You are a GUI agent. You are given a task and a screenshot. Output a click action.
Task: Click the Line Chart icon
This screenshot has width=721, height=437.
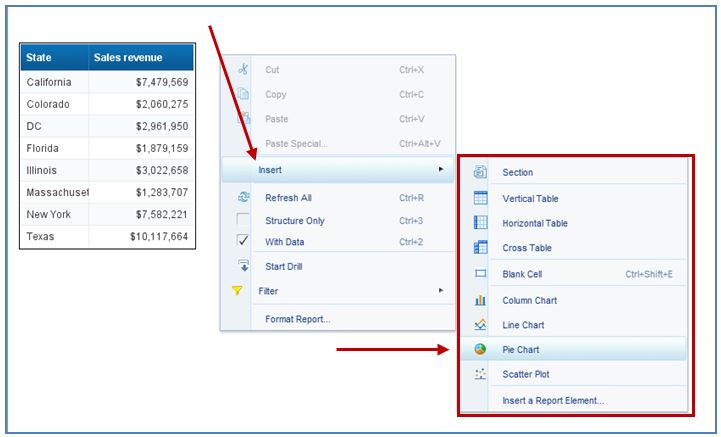(480, 324)
